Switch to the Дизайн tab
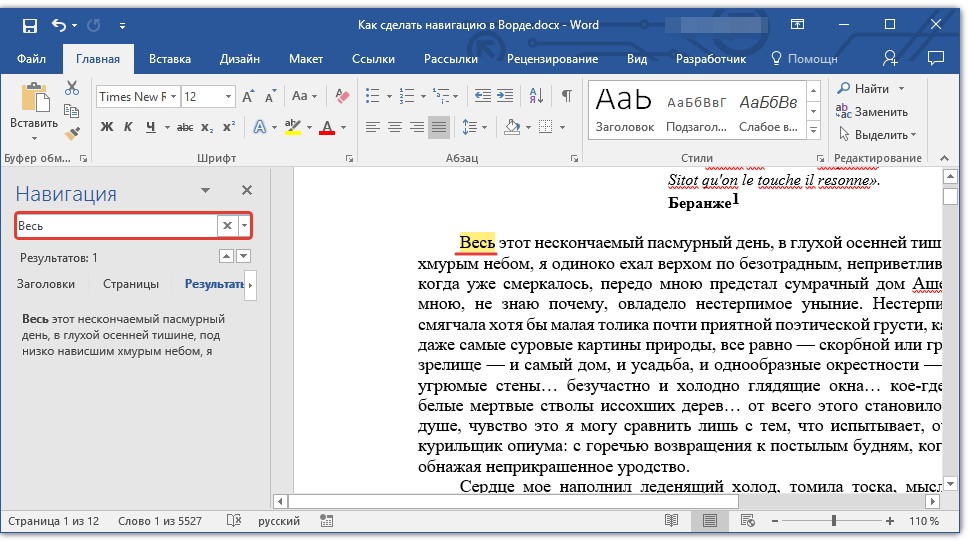This screenshot has width=968, height=541. pyautogui.click(x=240, y=59)
